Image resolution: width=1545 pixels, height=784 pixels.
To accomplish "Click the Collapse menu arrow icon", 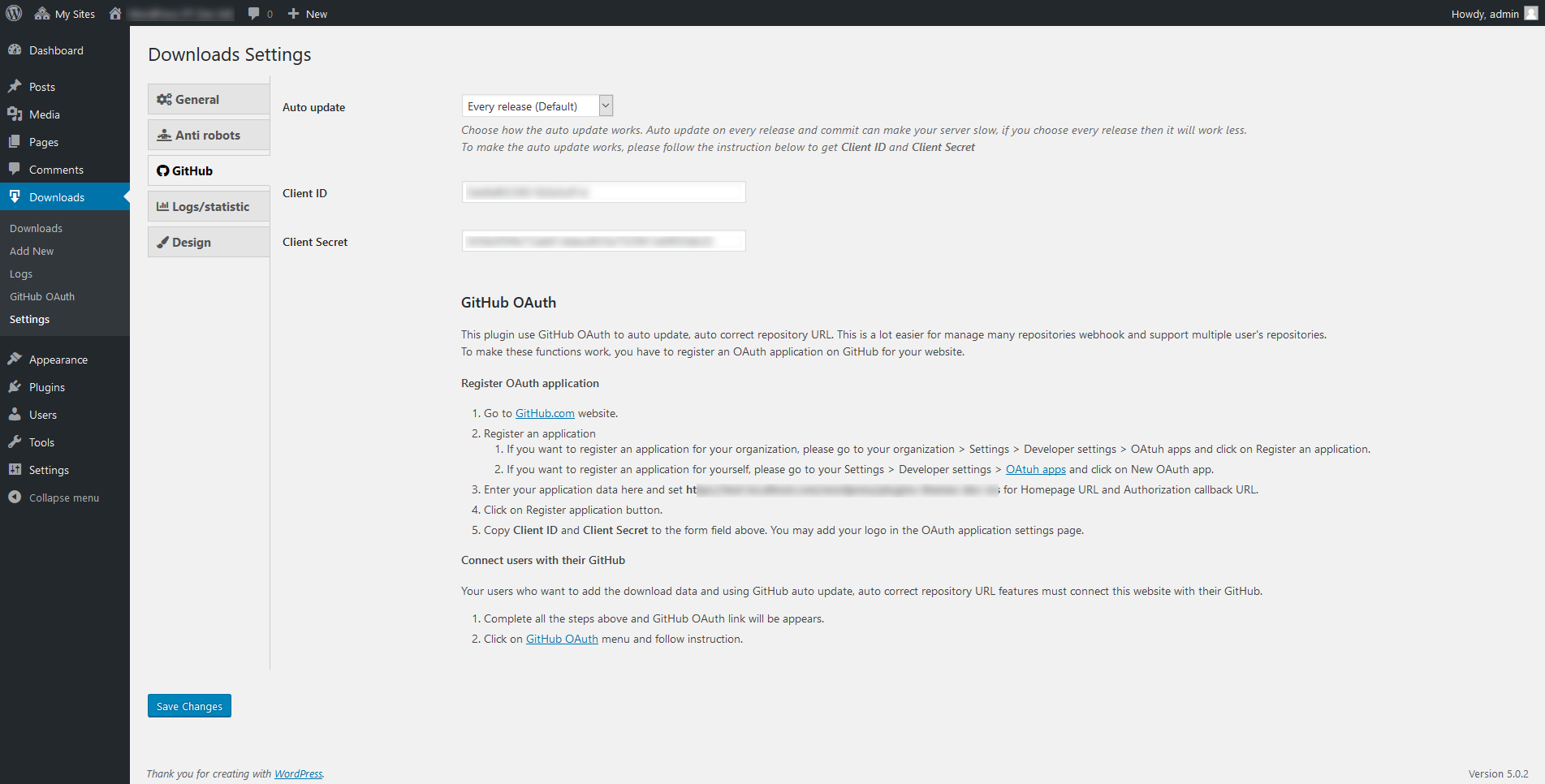I will (x=15, y=497).
